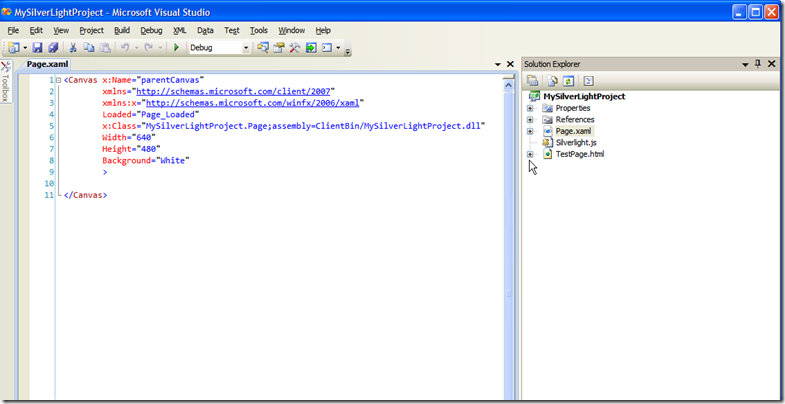Image resolution: width=785 pixels, height=404 pixels.
Task: Close the Solution Explorer panel
Action: (771, 64)
